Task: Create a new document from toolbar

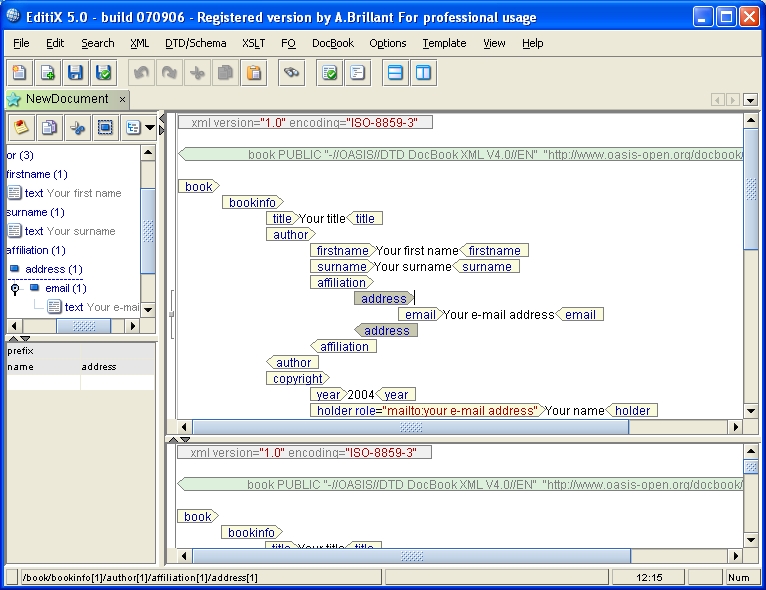Action: tap(20, 73)
